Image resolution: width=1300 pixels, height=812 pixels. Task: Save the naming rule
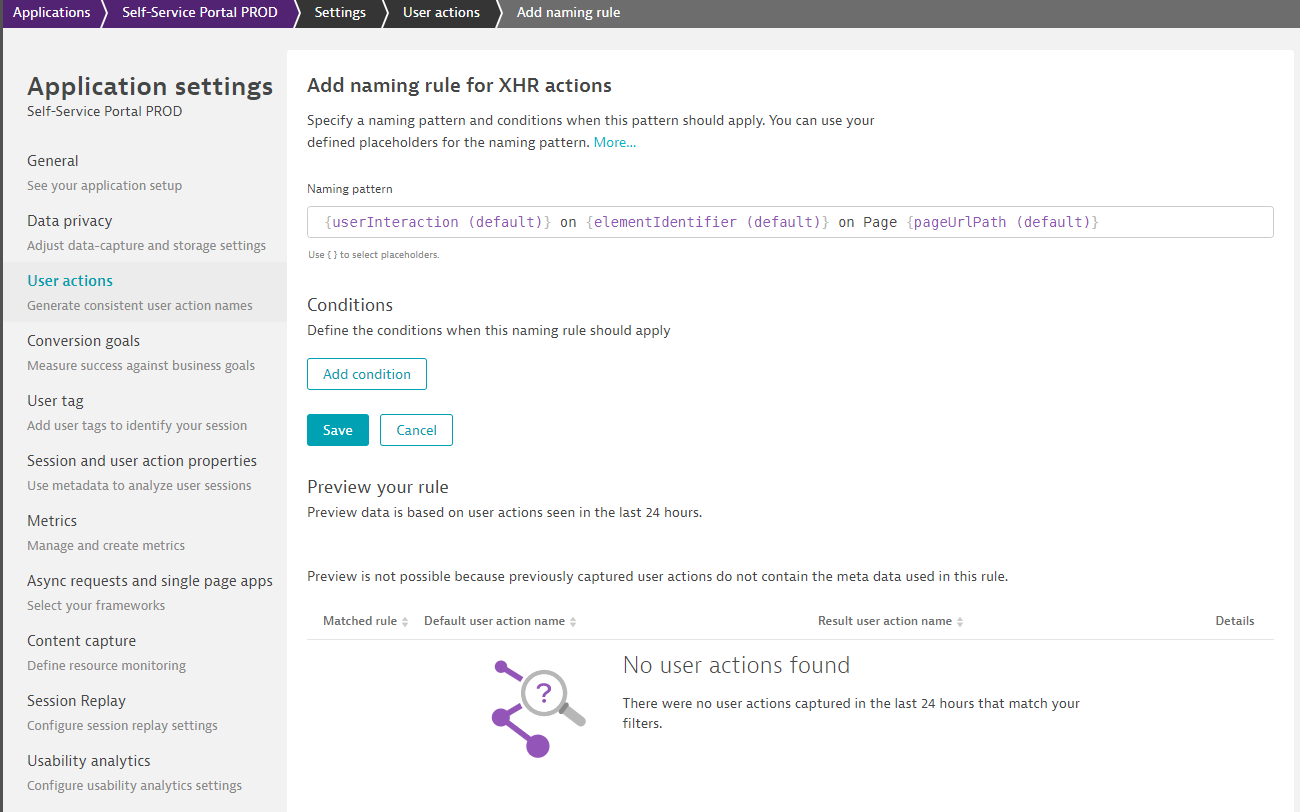(x=337, y=430)
